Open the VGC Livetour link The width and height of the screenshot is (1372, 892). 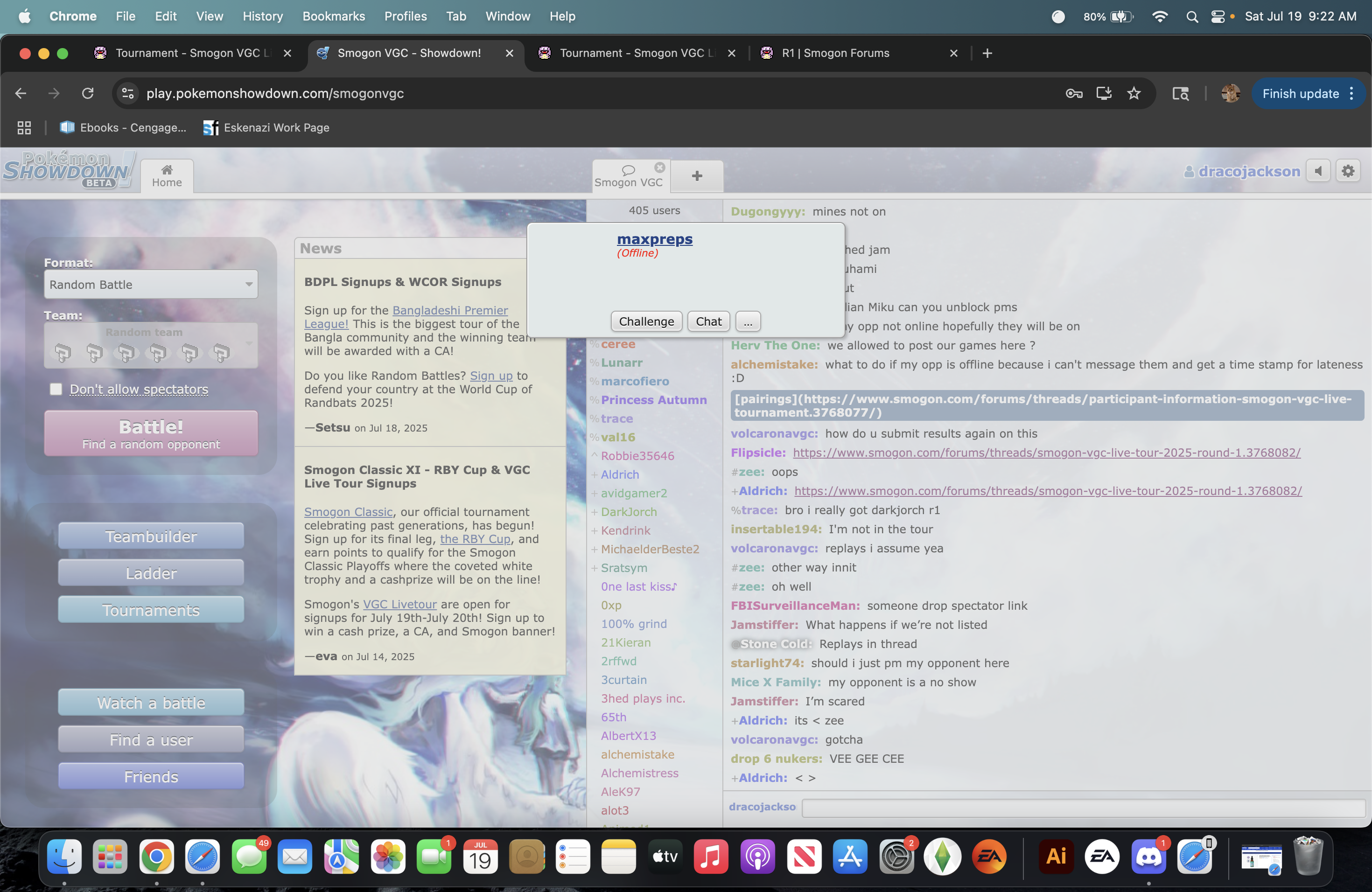[x=399, y=604]
